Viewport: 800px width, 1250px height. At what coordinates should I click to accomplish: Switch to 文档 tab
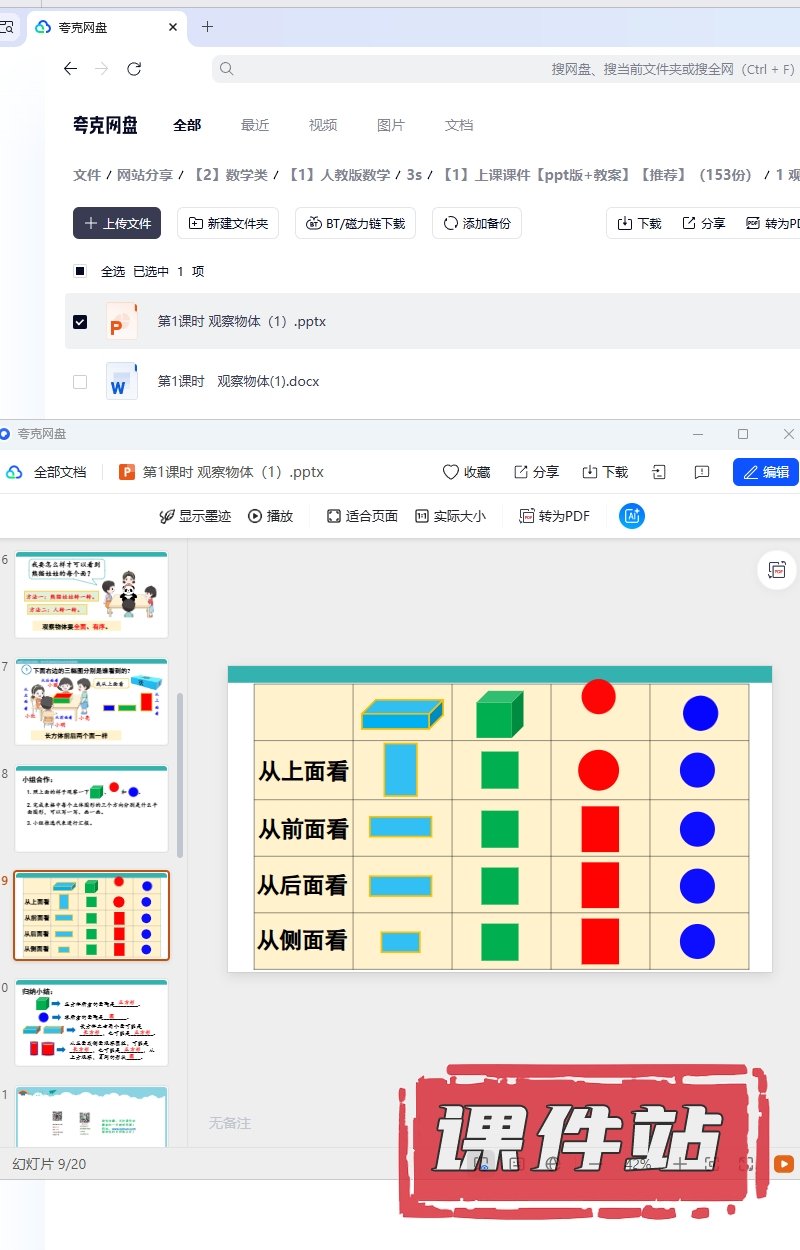pos(459,125)
